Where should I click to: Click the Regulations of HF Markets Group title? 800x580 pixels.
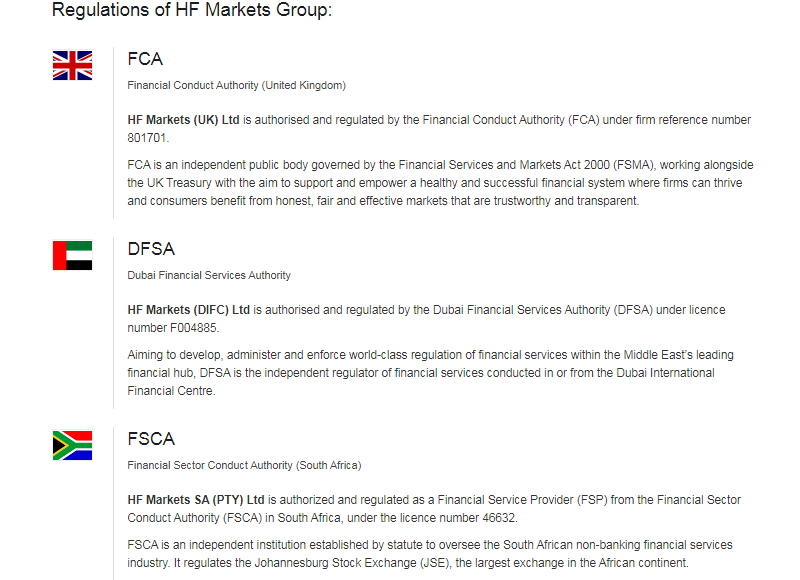192,10
